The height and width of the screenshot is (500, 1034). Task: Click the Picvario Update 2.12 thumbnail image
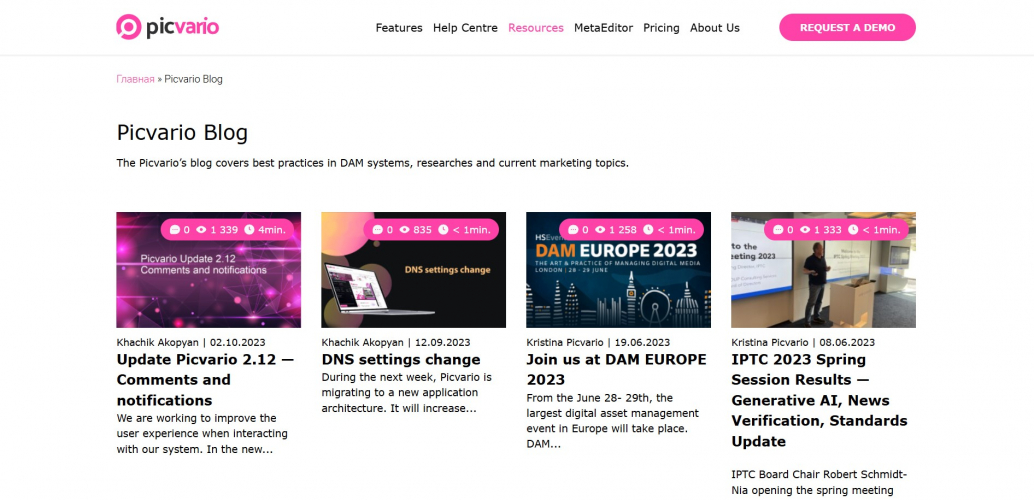pyautogui.click(x=208, y=270)
